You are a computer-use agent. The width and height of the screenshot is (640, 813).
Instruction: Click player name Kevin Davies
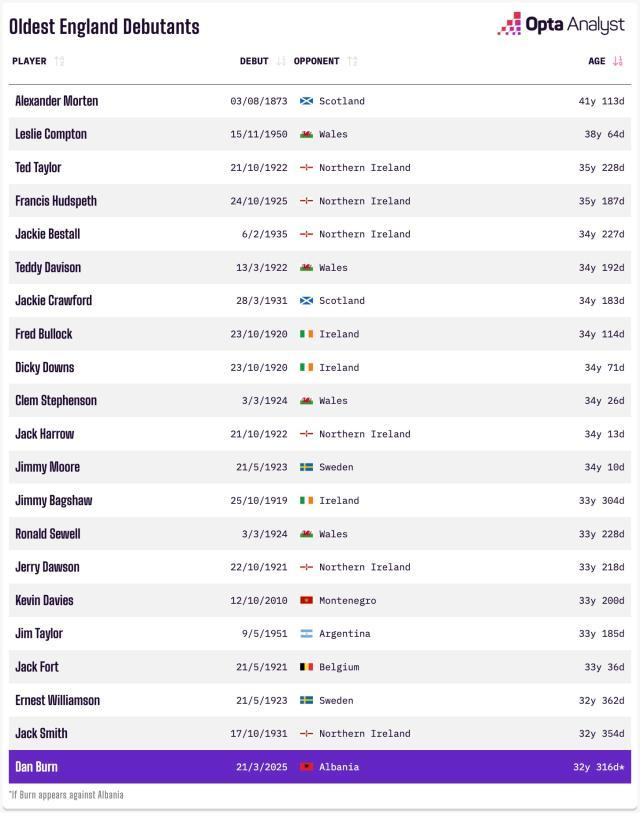(44, 601)
